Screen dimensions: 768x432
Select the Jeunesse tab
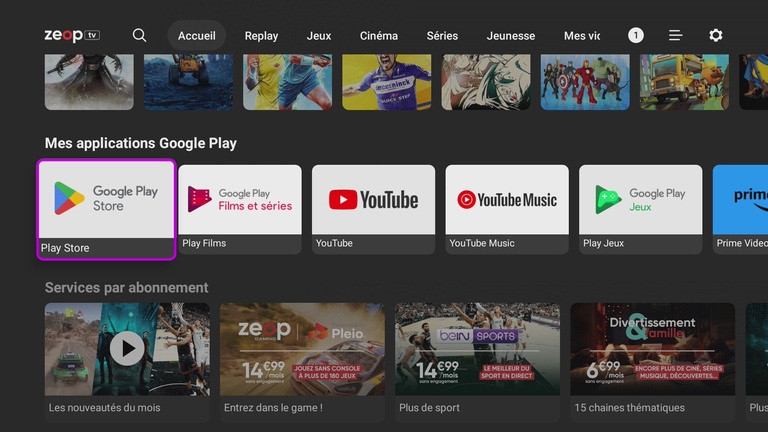point(511,36)
